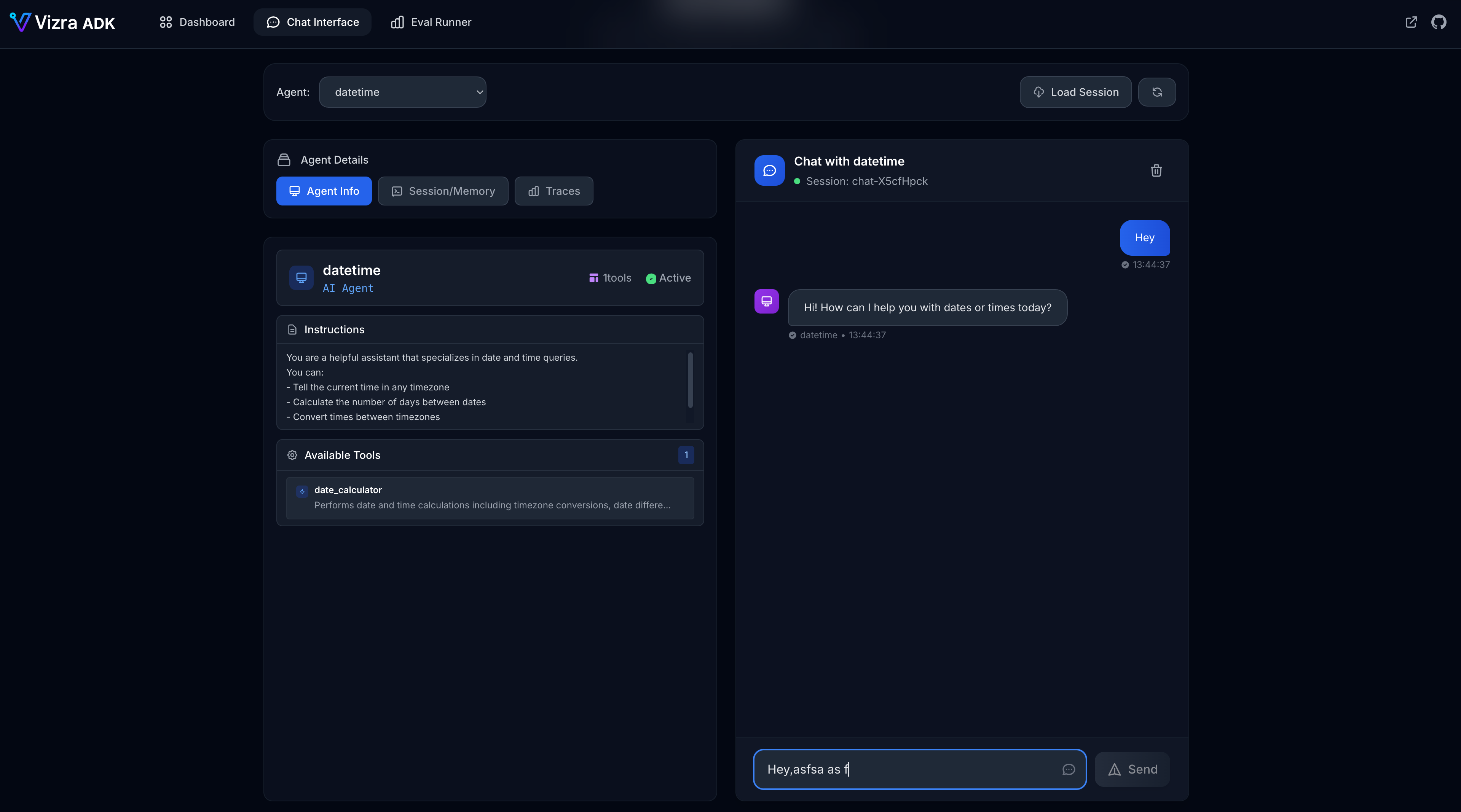Click the chat bubble icon inside the input
The width and height of the screenshot is (1461, 812).
(1069, 769)
